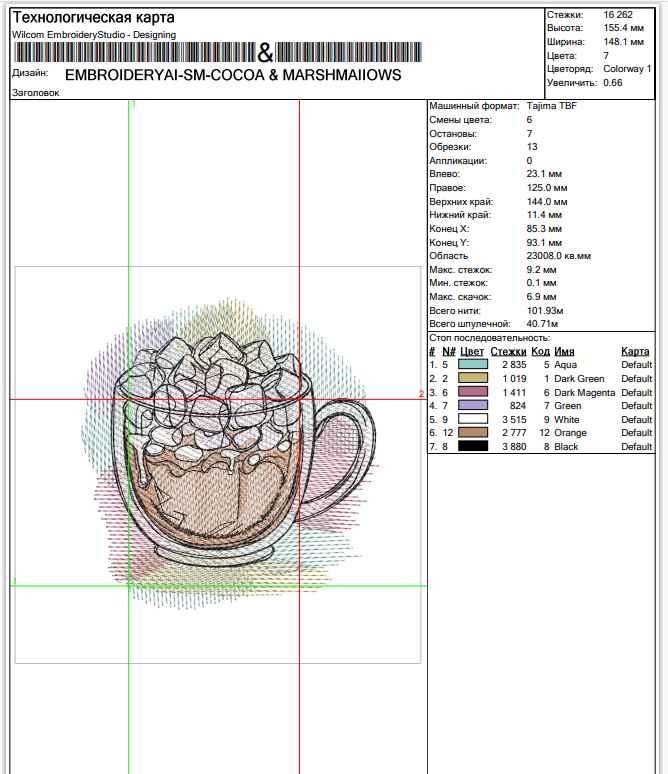Screen dimensions: 668x774
Task: Click the 'Карта' column header
Action: click(x=634, y=352)
